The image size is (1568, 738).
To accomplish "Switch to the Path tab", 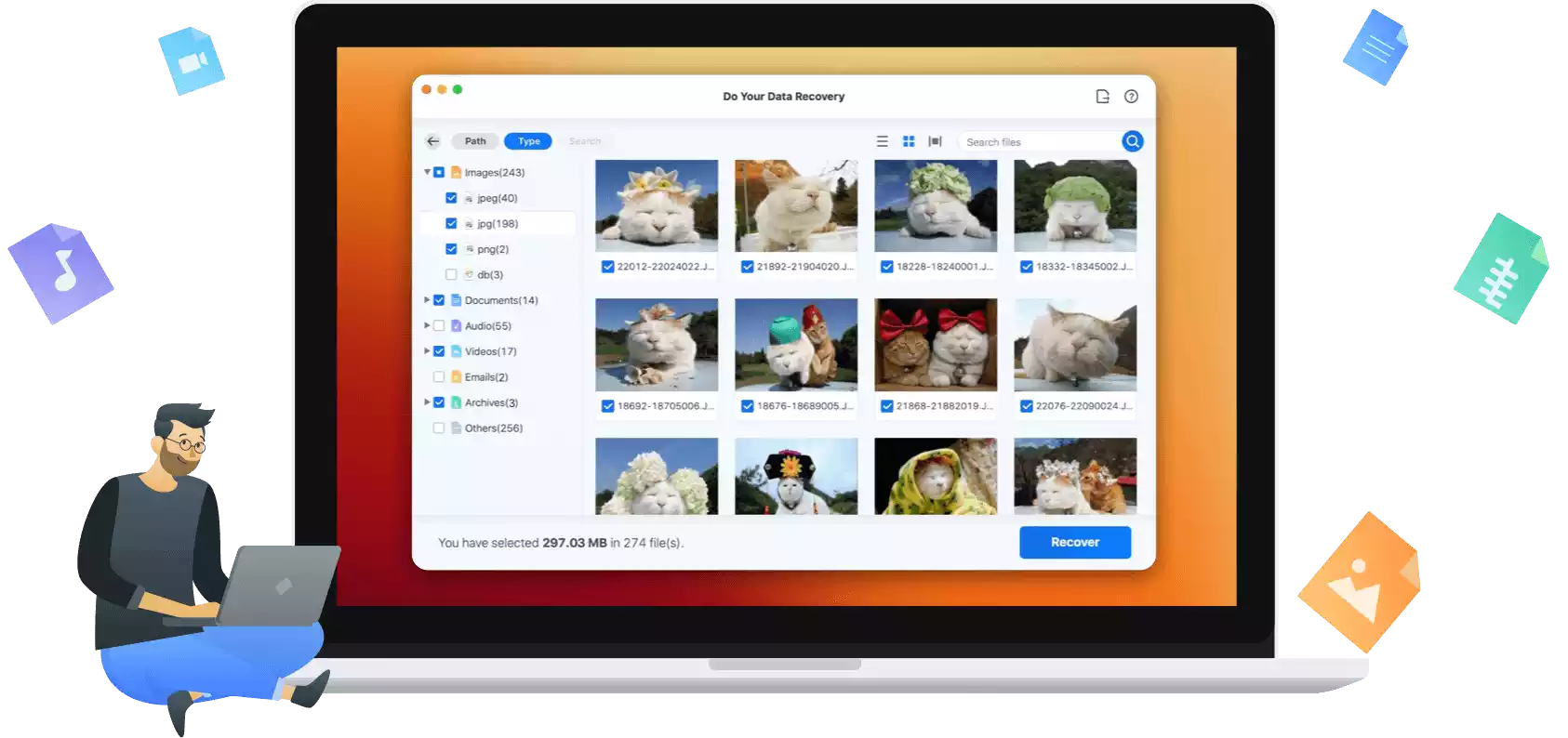I will tap(475, 141).
